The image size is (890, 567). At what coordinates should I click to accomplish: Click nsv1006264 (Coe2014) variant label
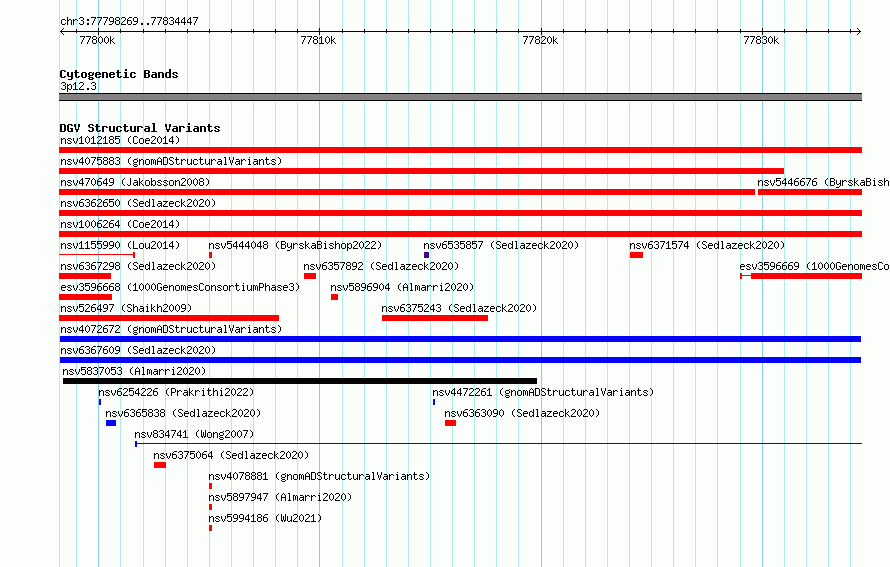coord(120,224)
